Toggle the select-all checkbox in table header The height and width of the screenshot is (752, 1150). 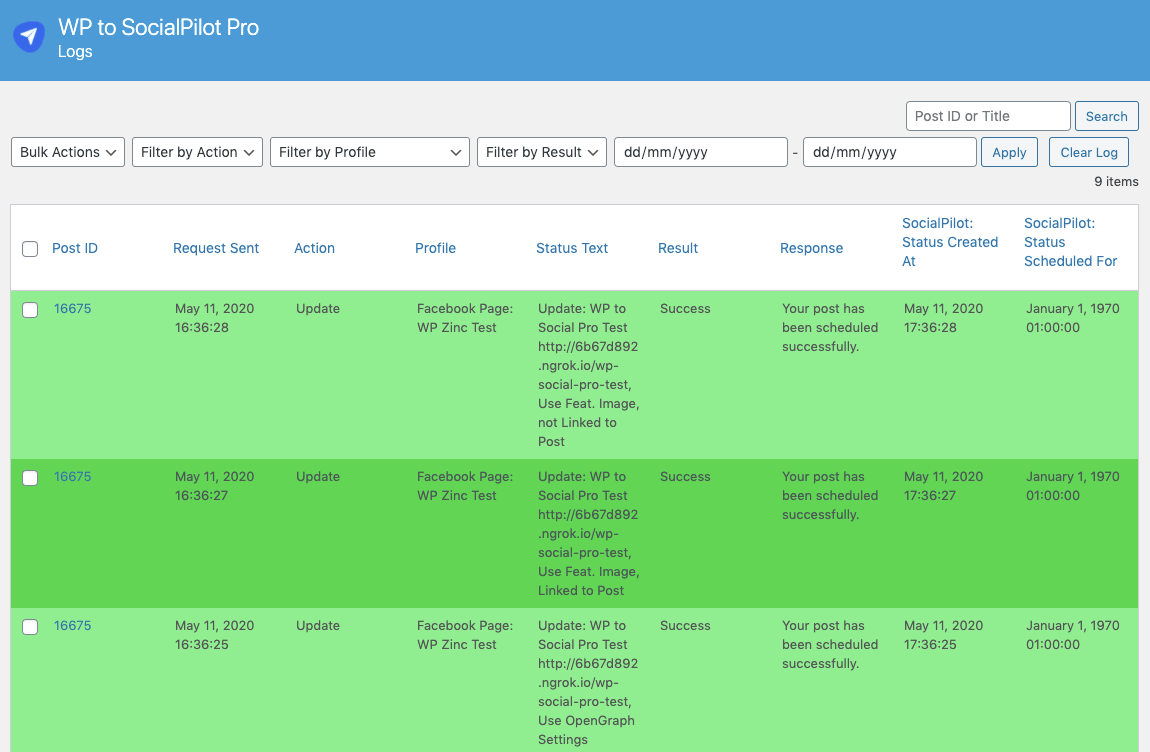(x=30, y=249)
